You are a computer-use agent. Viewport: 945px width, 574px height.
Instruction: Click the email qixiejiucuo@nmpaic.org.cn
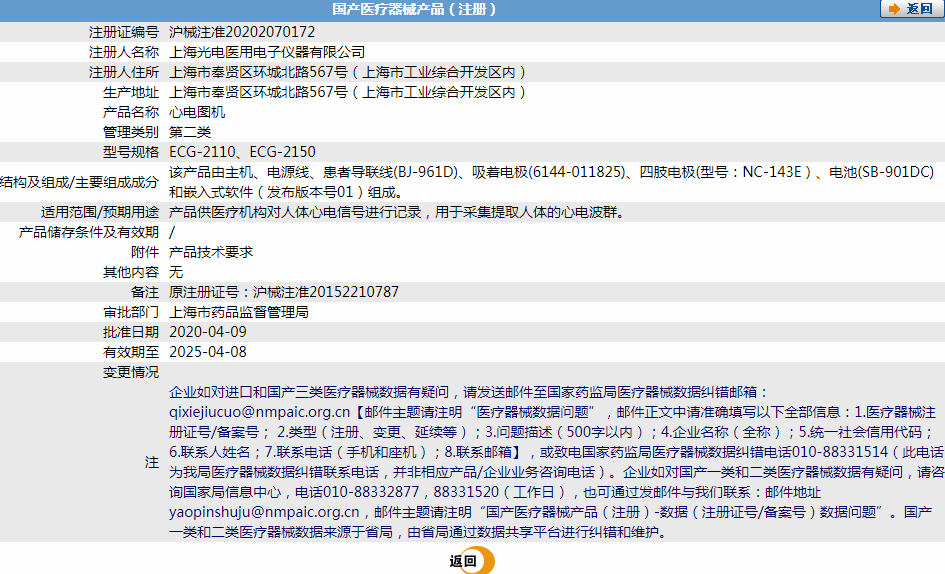point(259,412)
